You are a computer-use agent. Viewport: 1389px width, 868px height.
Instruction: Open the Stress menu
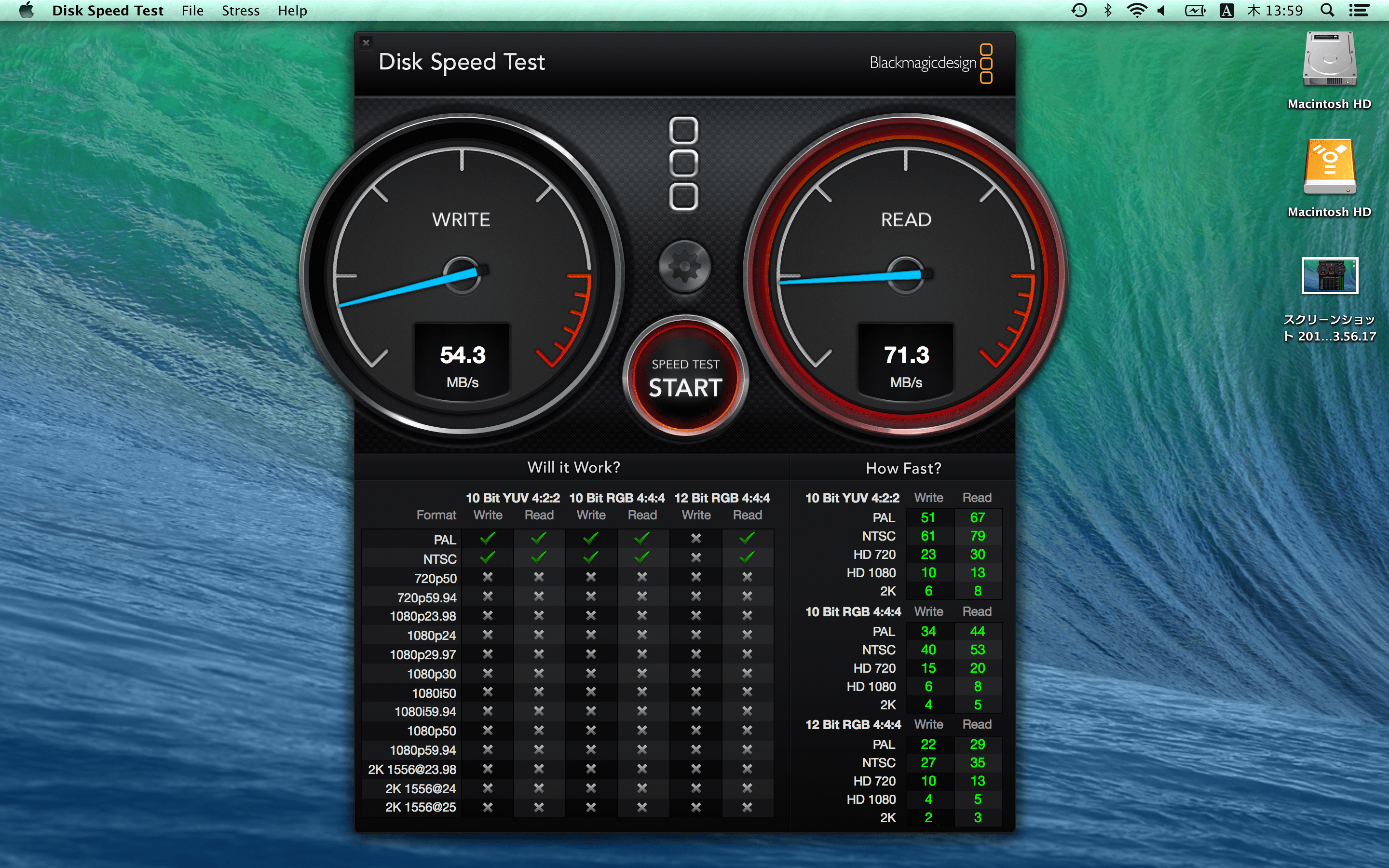click(241, 10)
